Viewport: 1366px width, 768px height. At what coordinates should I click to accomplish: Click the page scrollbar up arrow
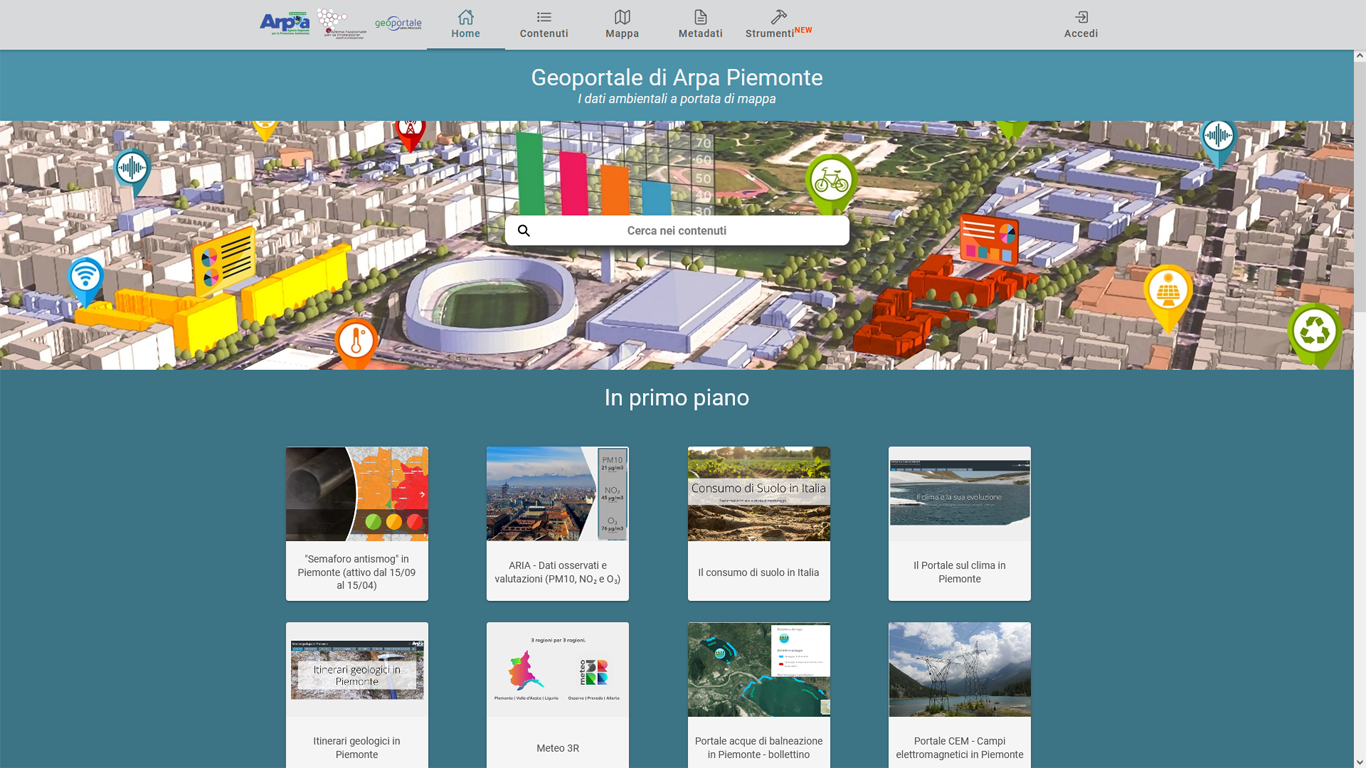pos(1359,56)
